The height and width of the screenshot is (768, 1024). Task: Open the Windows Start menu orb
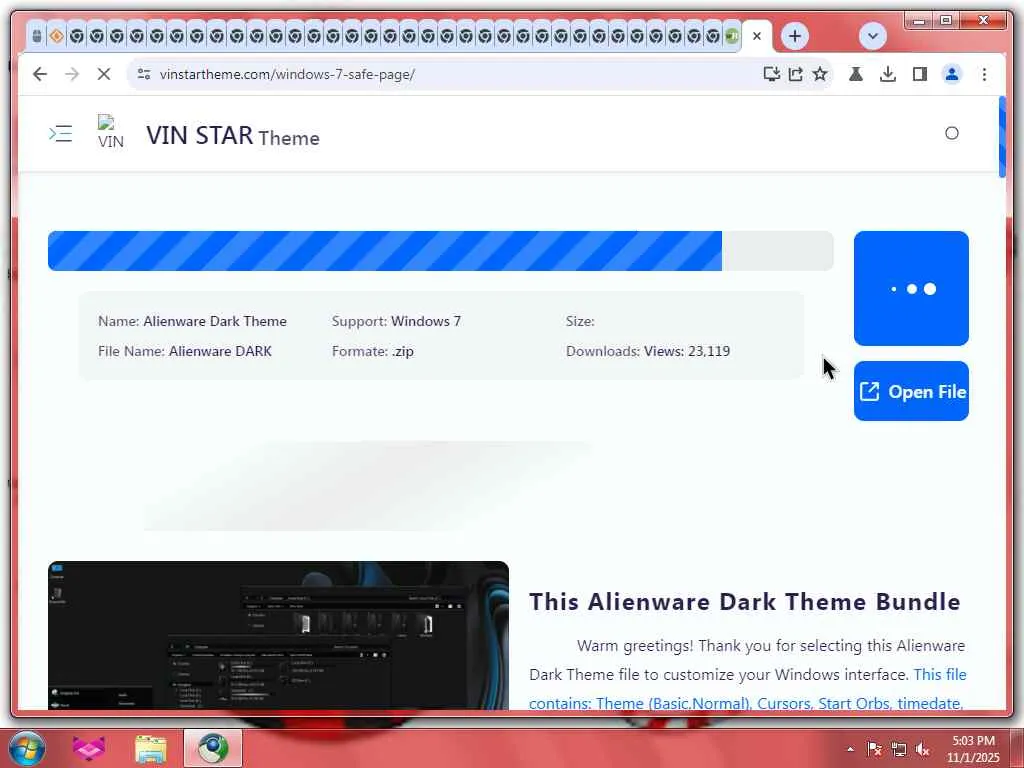pos(27,748)
